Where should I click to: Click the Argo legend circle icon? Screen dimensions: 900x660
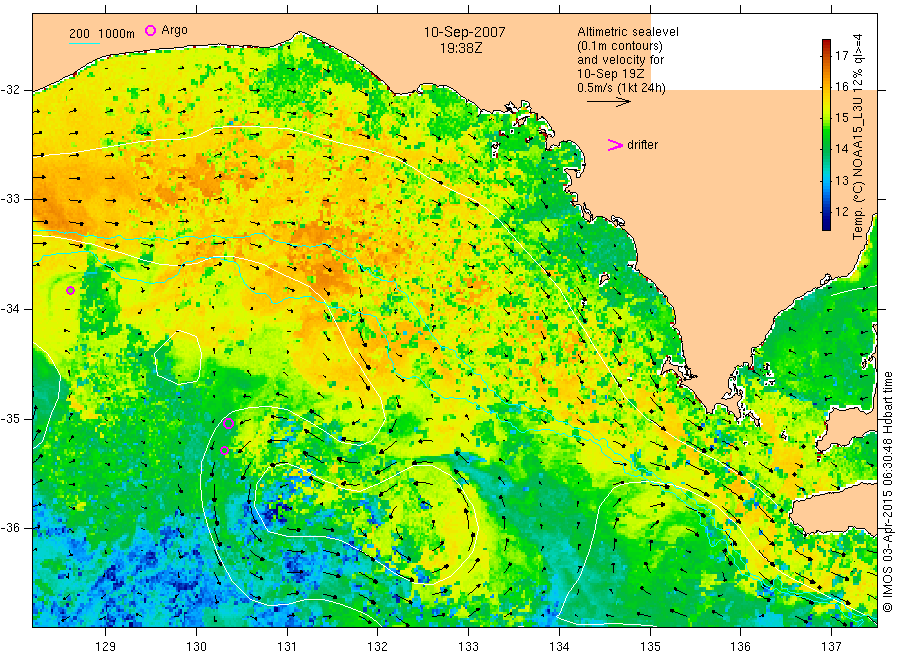[150, 30]
